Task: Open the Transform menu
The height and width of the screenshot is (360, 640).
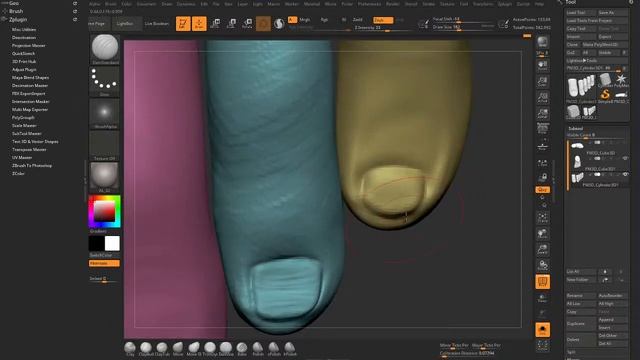Action: (x=482, y=4)
